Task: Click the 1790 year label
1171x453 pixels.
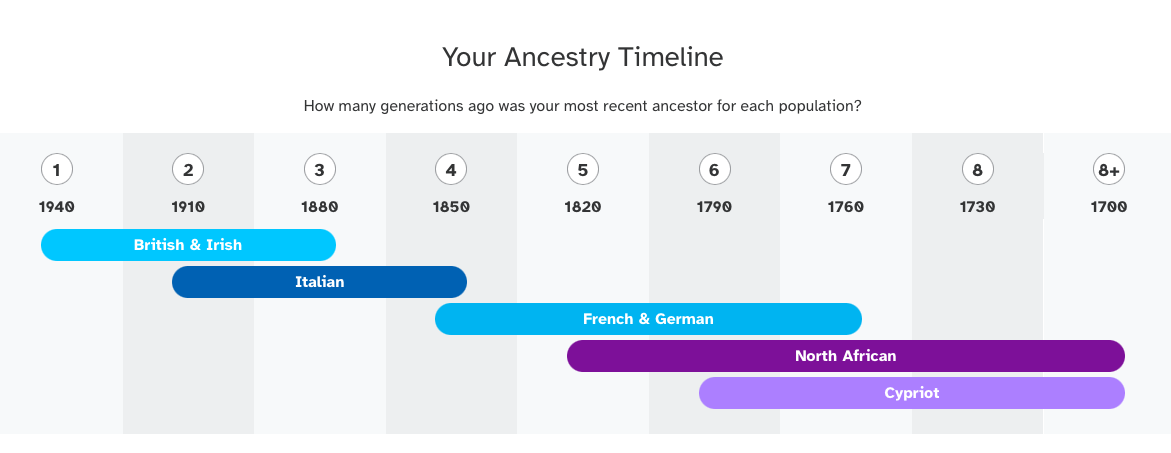Action: tap(714, 207)
